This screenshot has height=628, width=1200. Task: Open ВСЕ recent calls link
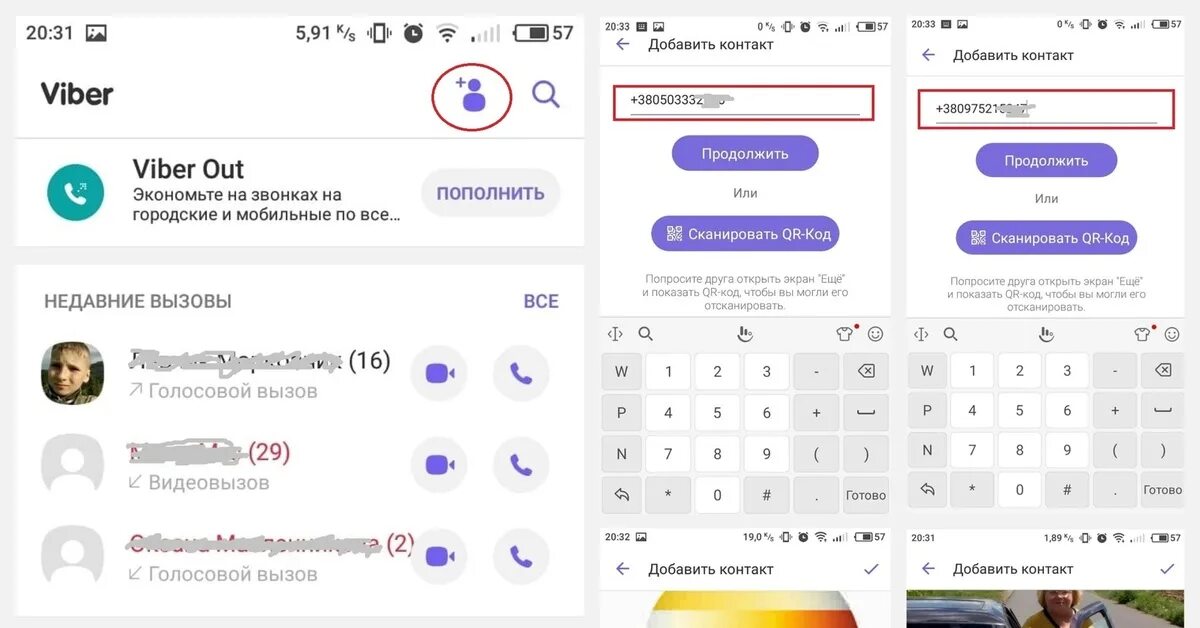[541, 301]
